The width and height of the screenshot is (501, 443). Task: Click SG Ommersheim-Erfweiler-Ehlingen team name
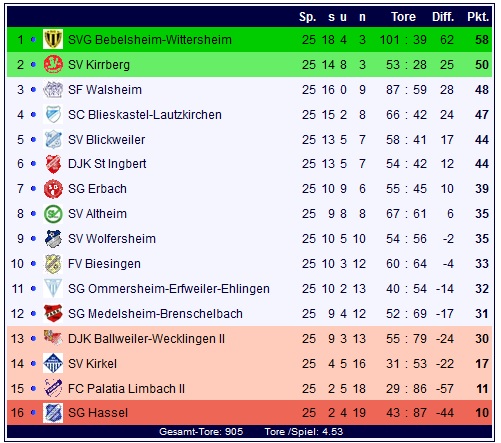pyautogui.click(x=169, y=289)
